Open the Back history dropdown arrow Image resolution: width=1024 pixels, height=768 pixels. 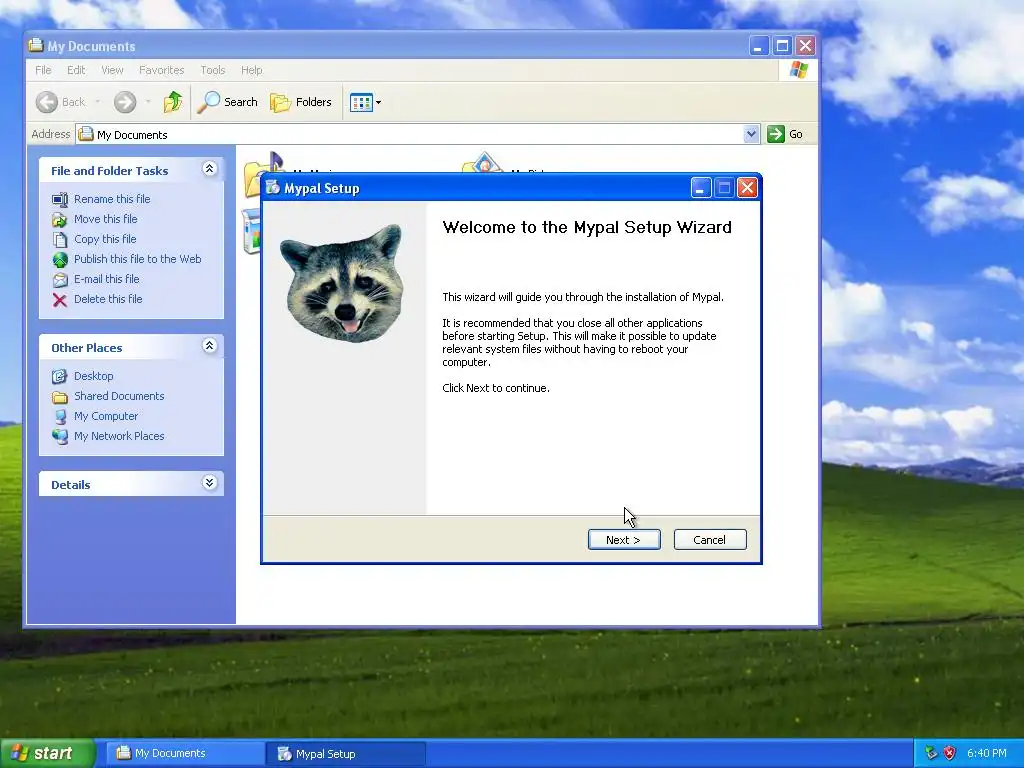pyautogui.click(x=97, y=102)
